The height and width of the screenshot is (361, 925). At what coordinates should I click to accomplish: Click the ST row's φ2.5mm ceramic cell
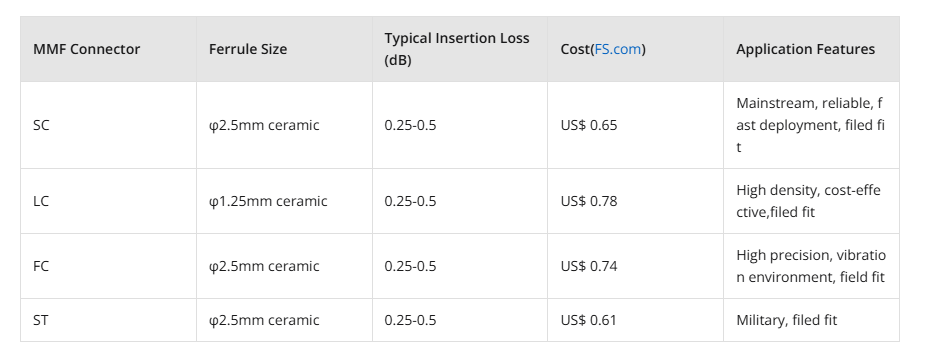284,320
